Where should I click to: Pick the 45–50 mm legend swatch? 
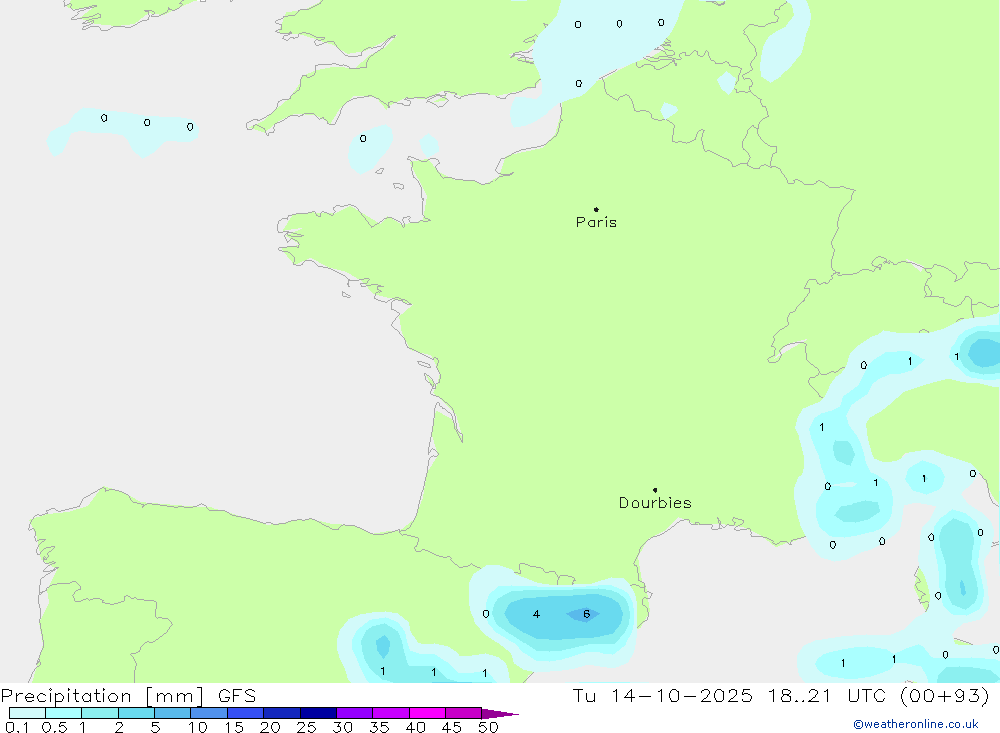click(463, 713)
